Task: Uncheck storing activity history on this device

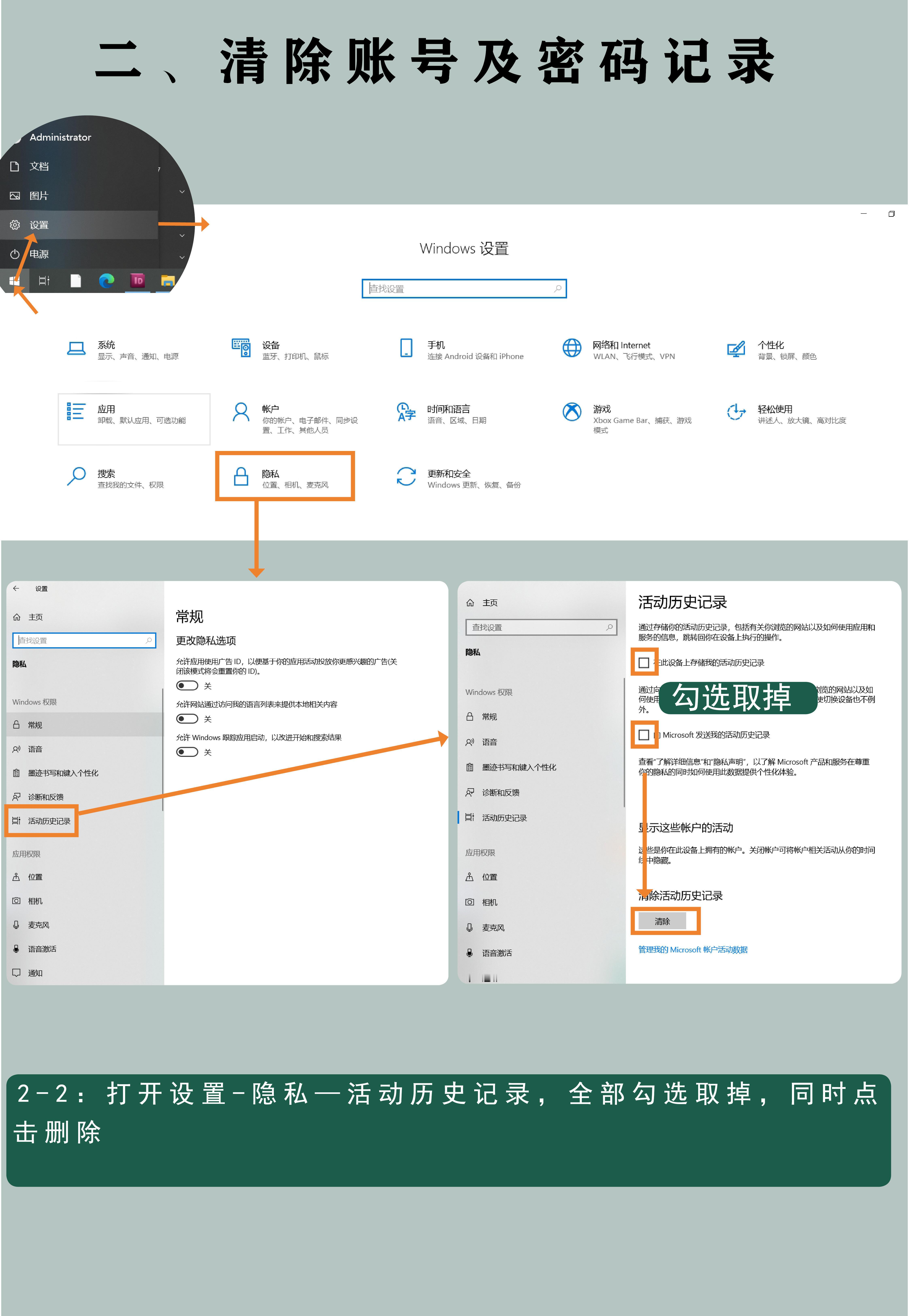Action: pyautogui.click(x=644, y=662)
